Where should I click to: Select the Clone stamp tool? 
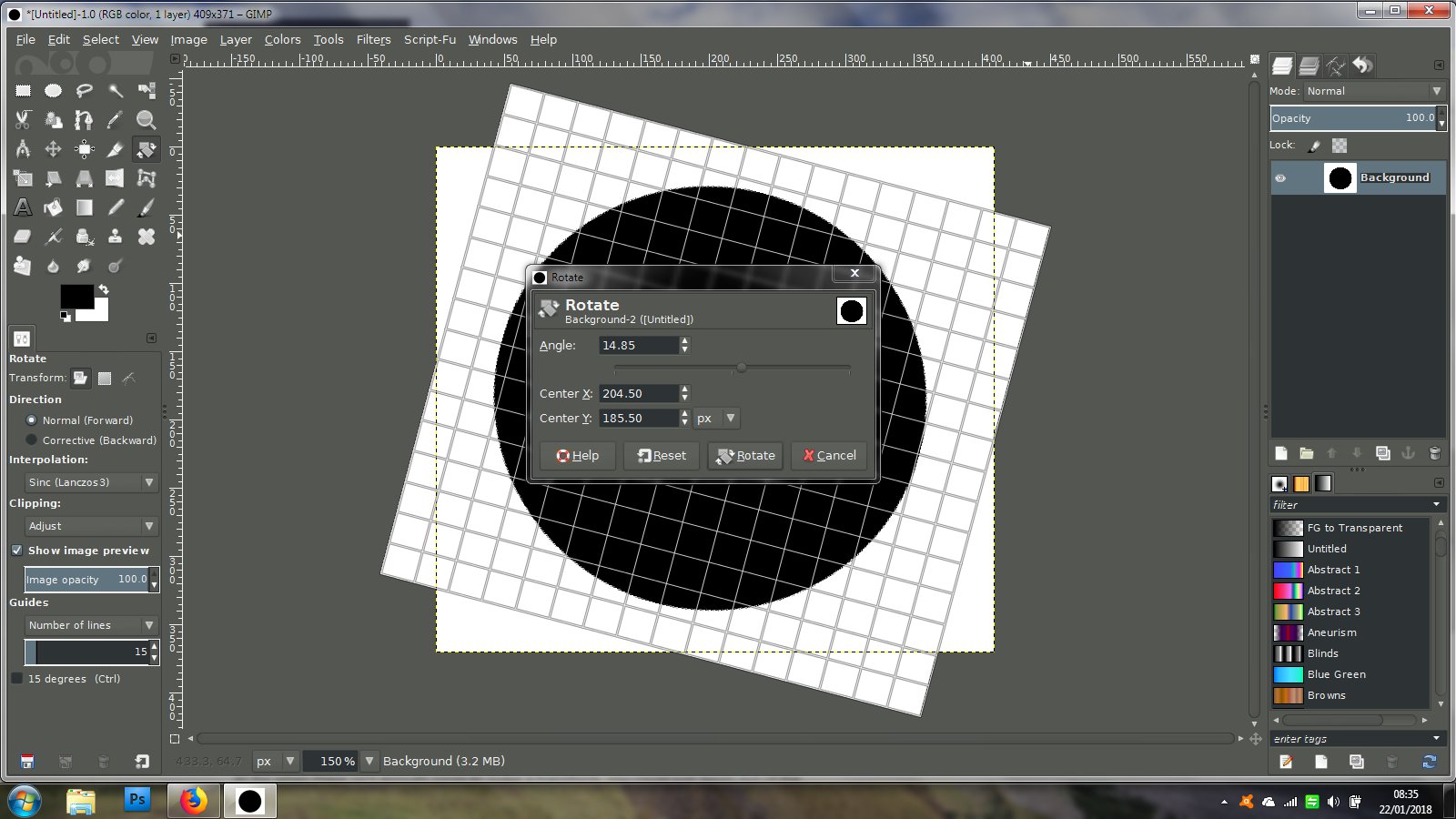[116, 237]
